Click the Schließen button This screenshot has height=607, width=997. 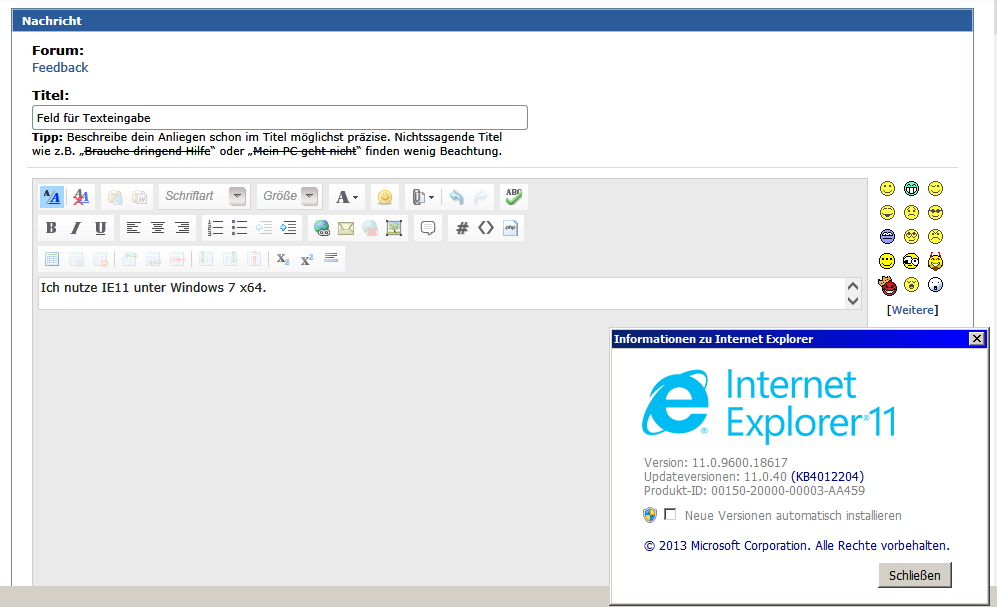click(x=915, y=575)
